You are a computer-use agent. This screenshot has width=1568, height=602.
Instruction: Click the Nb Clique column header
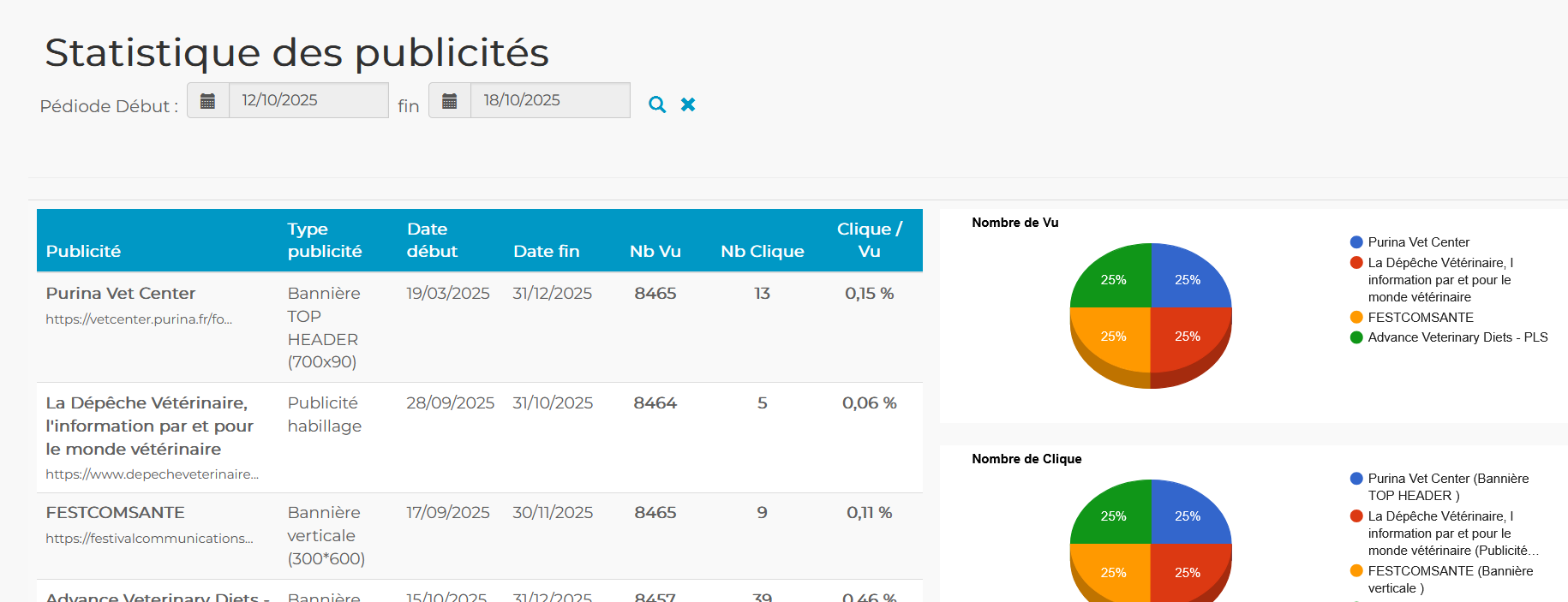point(762,251)
